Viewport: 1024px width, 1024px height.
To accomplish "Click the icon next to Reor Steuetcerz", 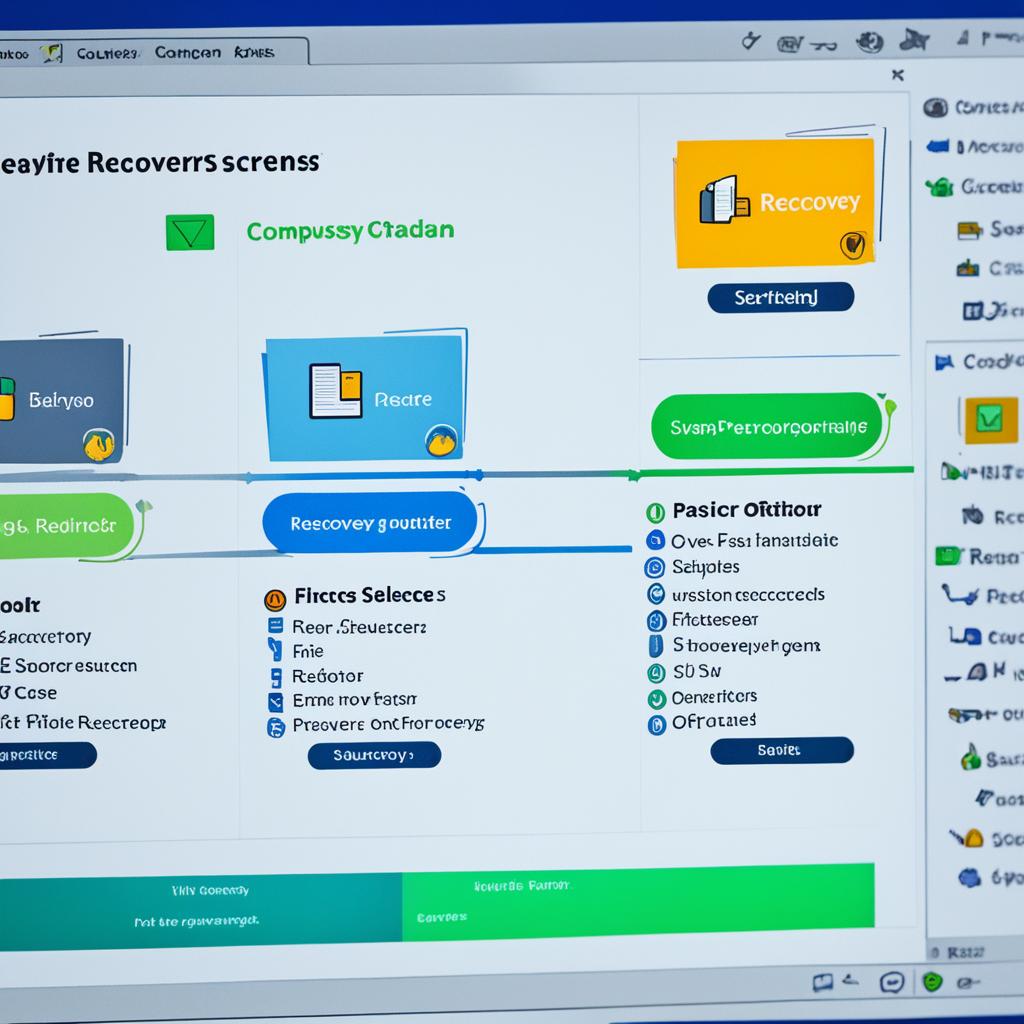I will 276,626.
